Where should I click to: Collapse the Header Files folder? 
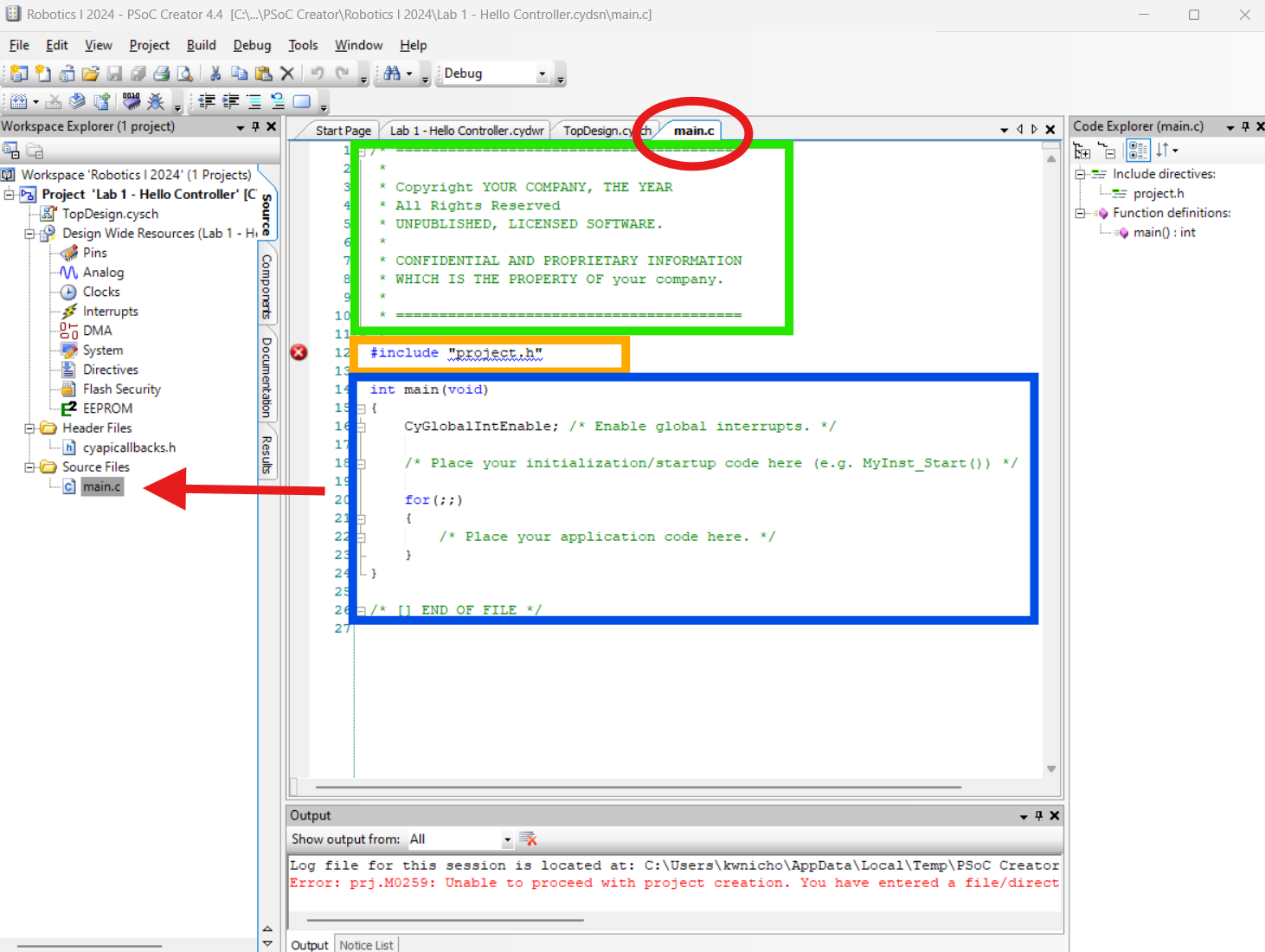[29, 428]
